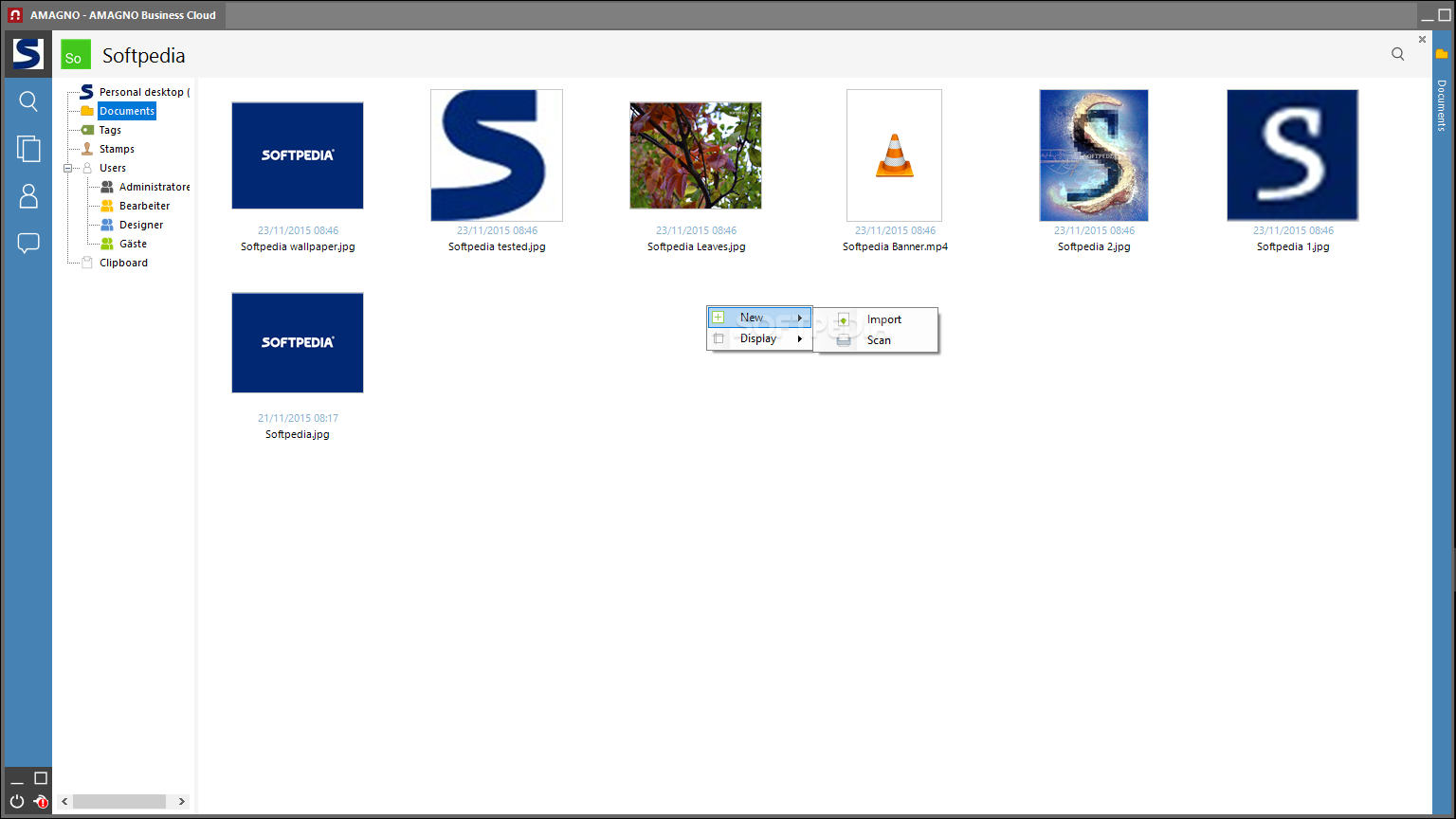Select Softpedia tested.jpg thumbnail
Image resolution: width=1456 pixels, height=819 pixels.
[x=497, y=155]
